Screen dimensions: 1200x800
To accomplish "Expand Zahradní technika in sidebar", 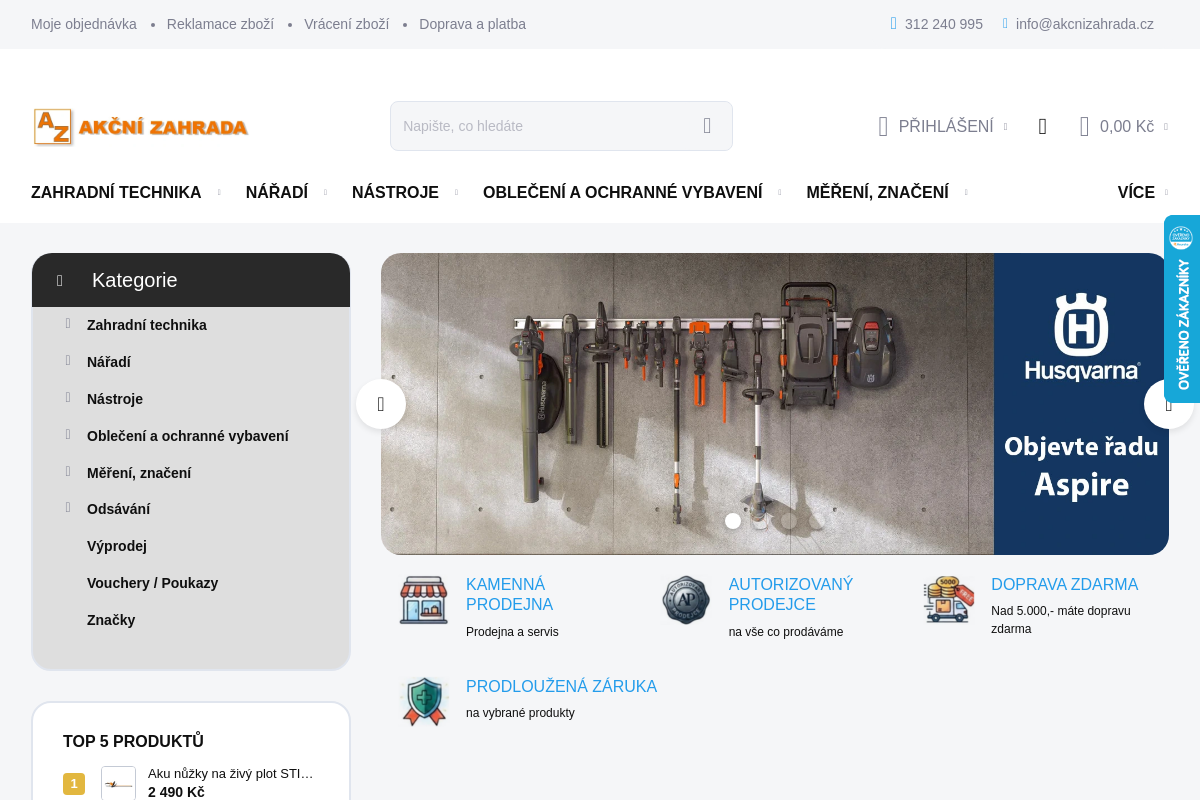I will (68, 324).
